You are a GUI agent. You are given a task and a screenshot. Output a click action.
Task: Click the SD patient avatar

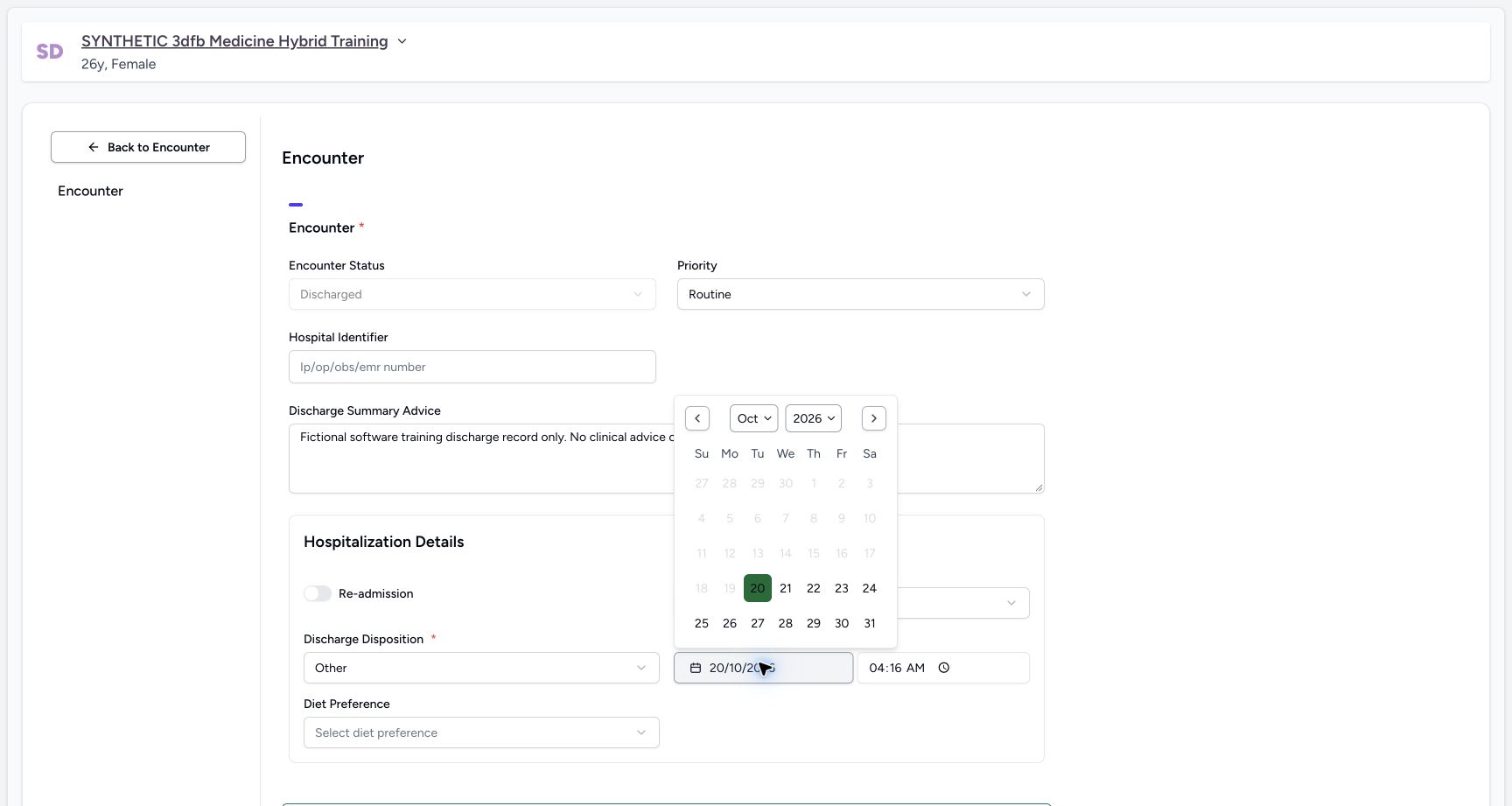50,52
